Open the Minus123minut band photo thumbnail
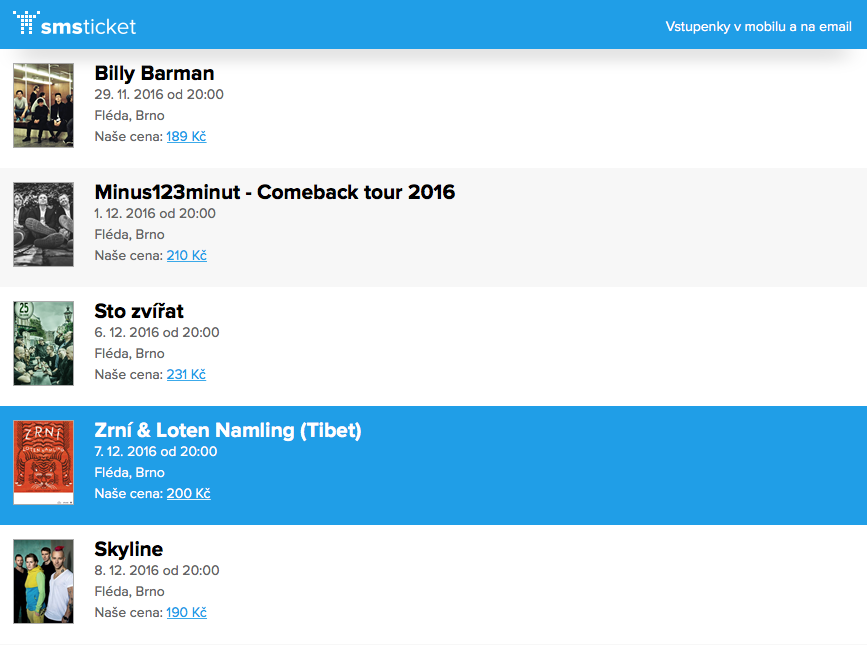This screenshot has width=867, height=645. click(43, 224)
